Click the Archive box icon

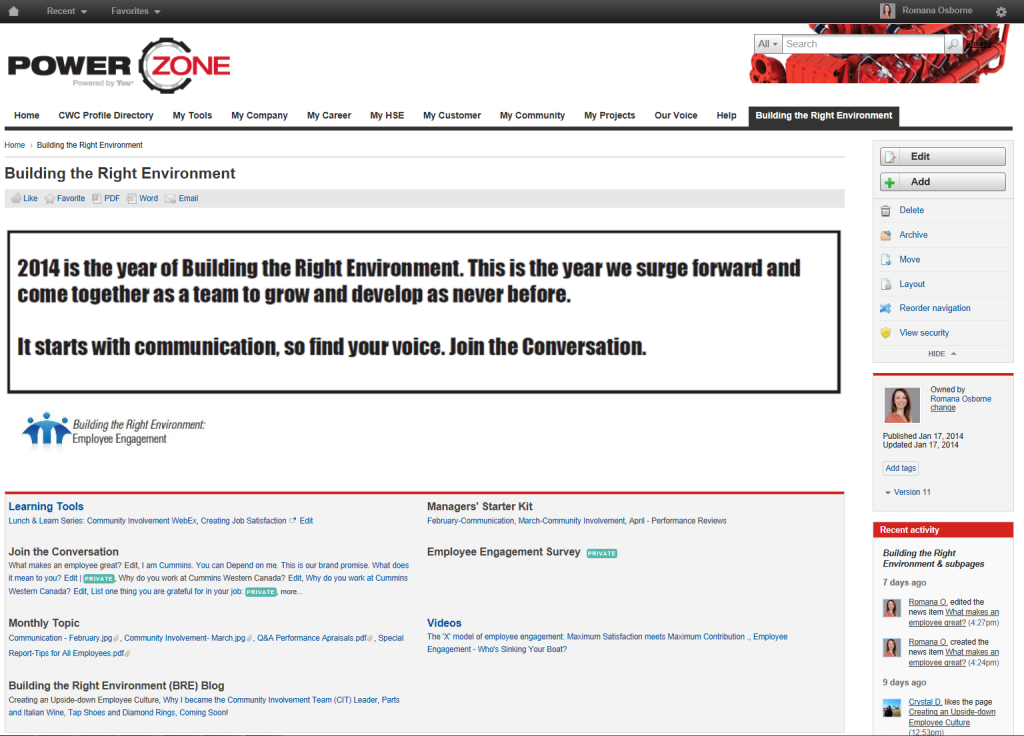[x=886, y=235]
